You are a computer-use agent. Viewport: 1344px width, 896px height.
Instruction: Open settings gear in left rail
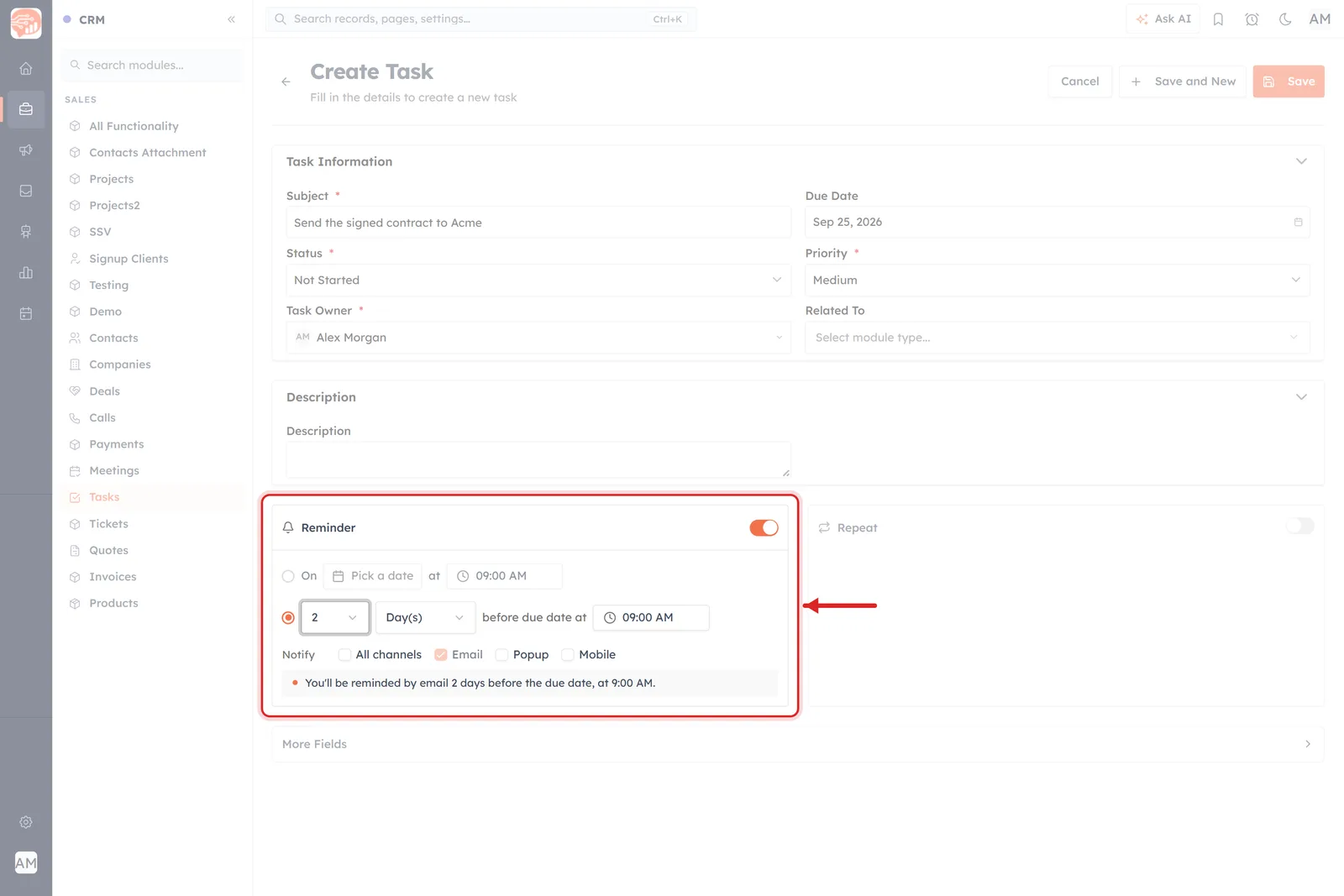point(26,822)
